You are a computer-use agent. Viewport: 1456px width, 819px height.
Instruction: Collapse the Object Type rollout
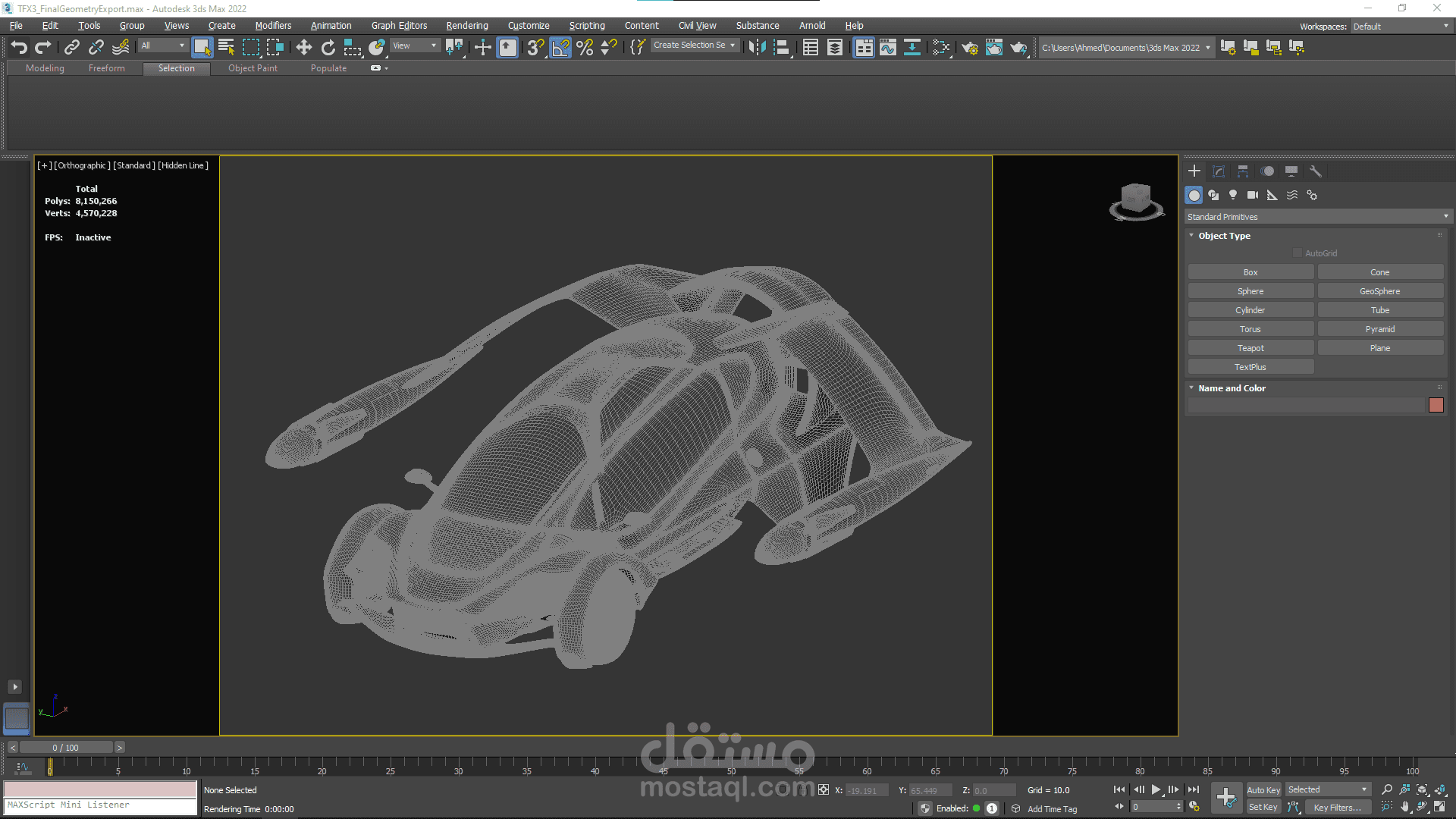click(x=1224, y=236)
